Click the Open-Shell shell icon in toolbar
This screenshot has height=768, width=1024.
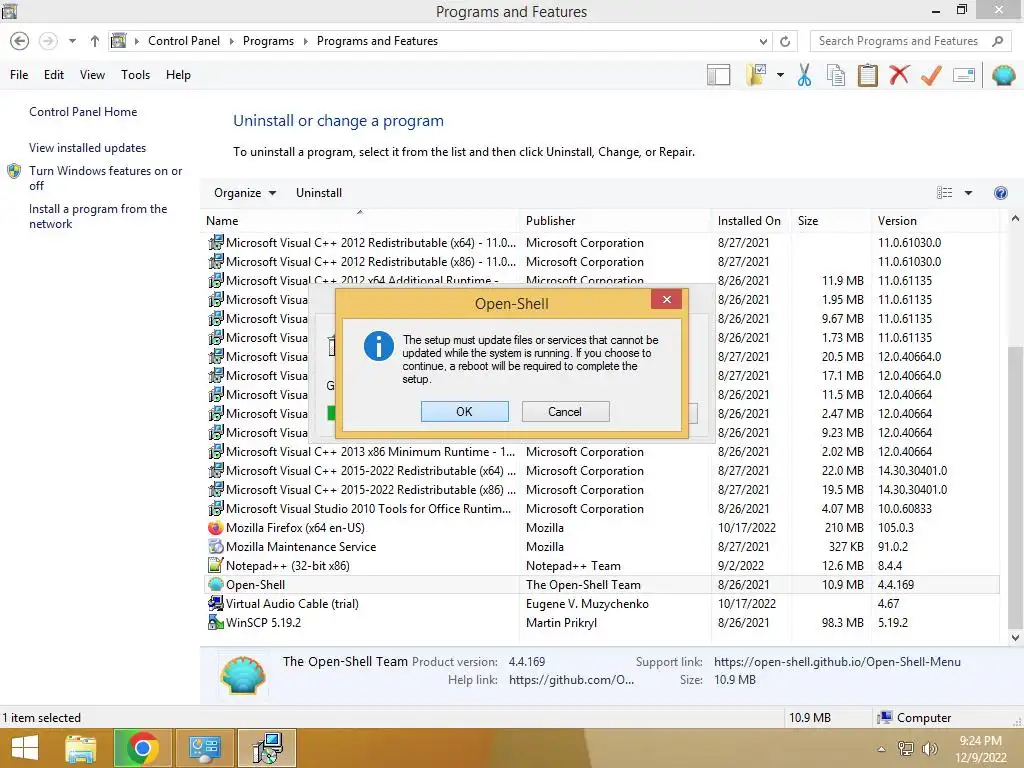[1003, 75]
